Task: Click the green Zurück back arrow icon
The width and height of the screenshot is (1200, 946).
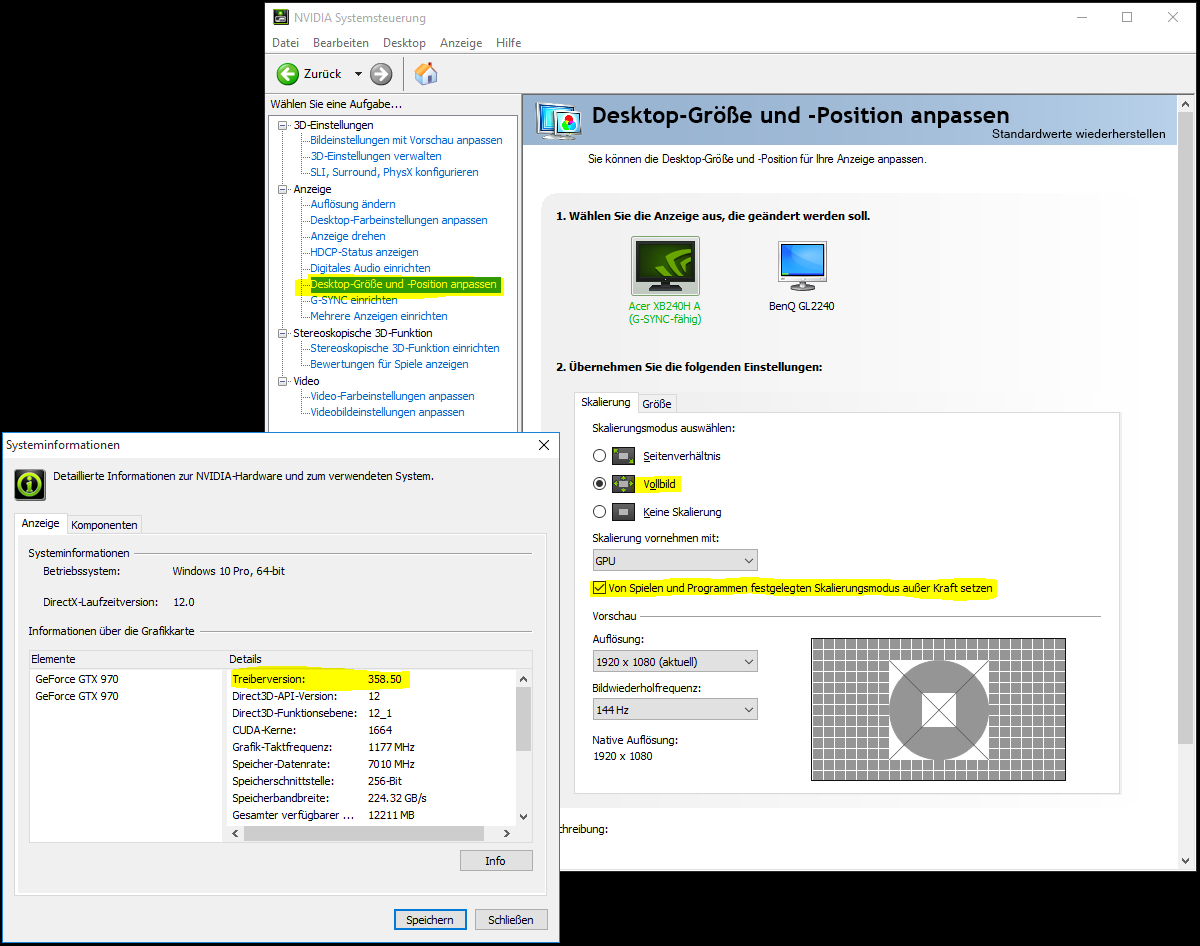Action: click(288, 74)
